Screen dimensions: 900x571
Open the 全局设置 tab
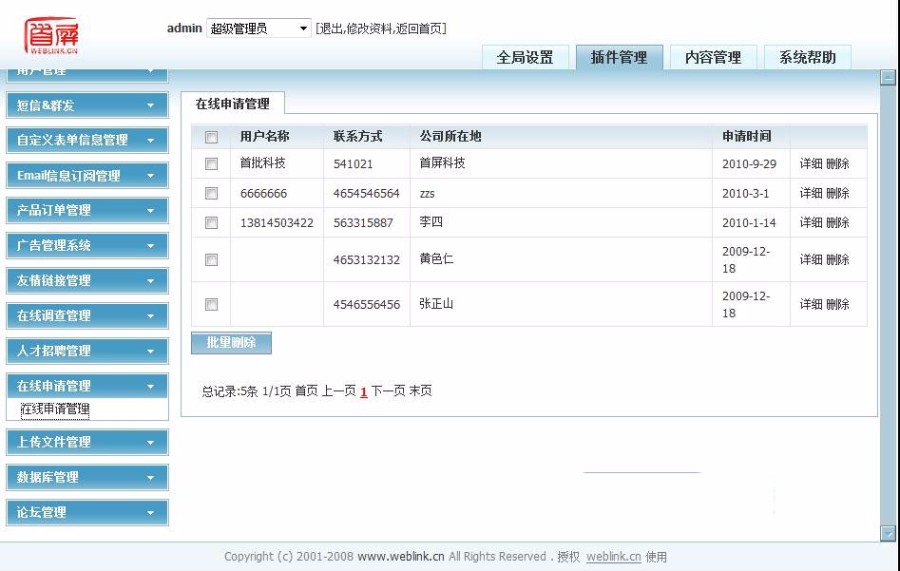pyautogui.click(x=525, y=57)
